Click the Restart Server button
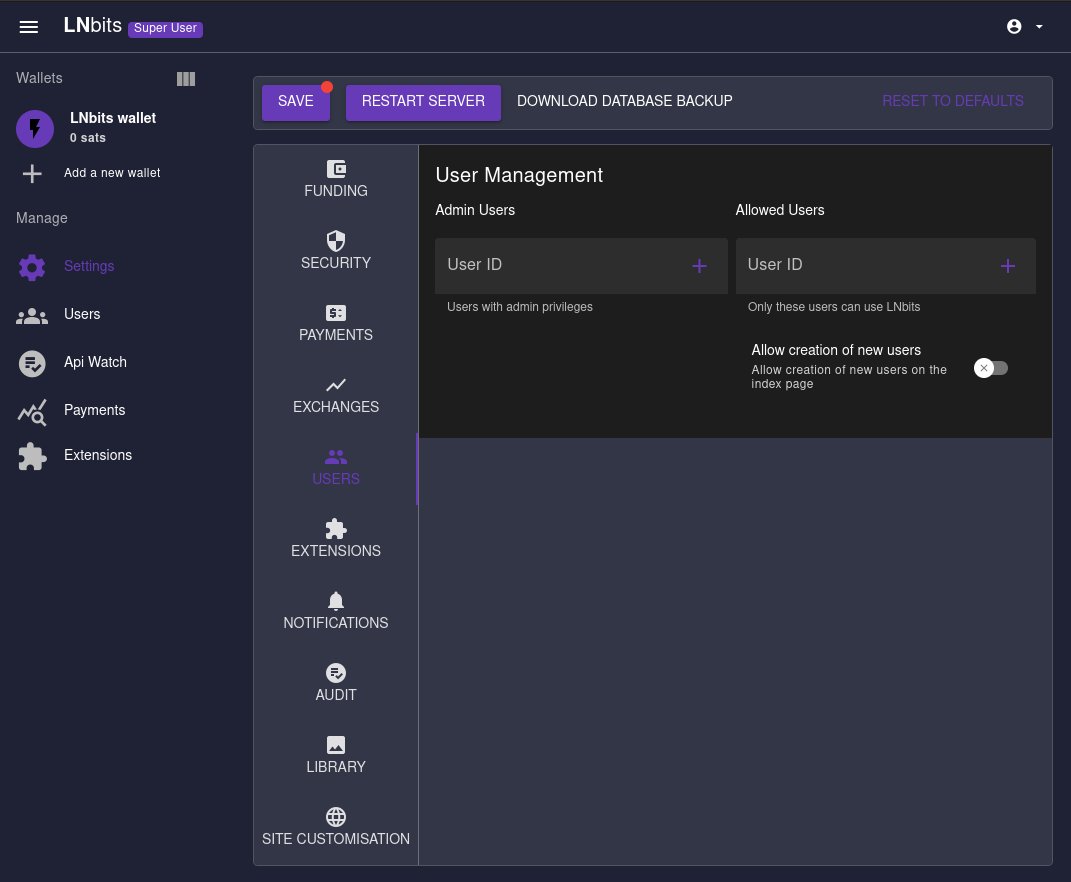This screenshot has width=1071, height=882. pos(423,102)
